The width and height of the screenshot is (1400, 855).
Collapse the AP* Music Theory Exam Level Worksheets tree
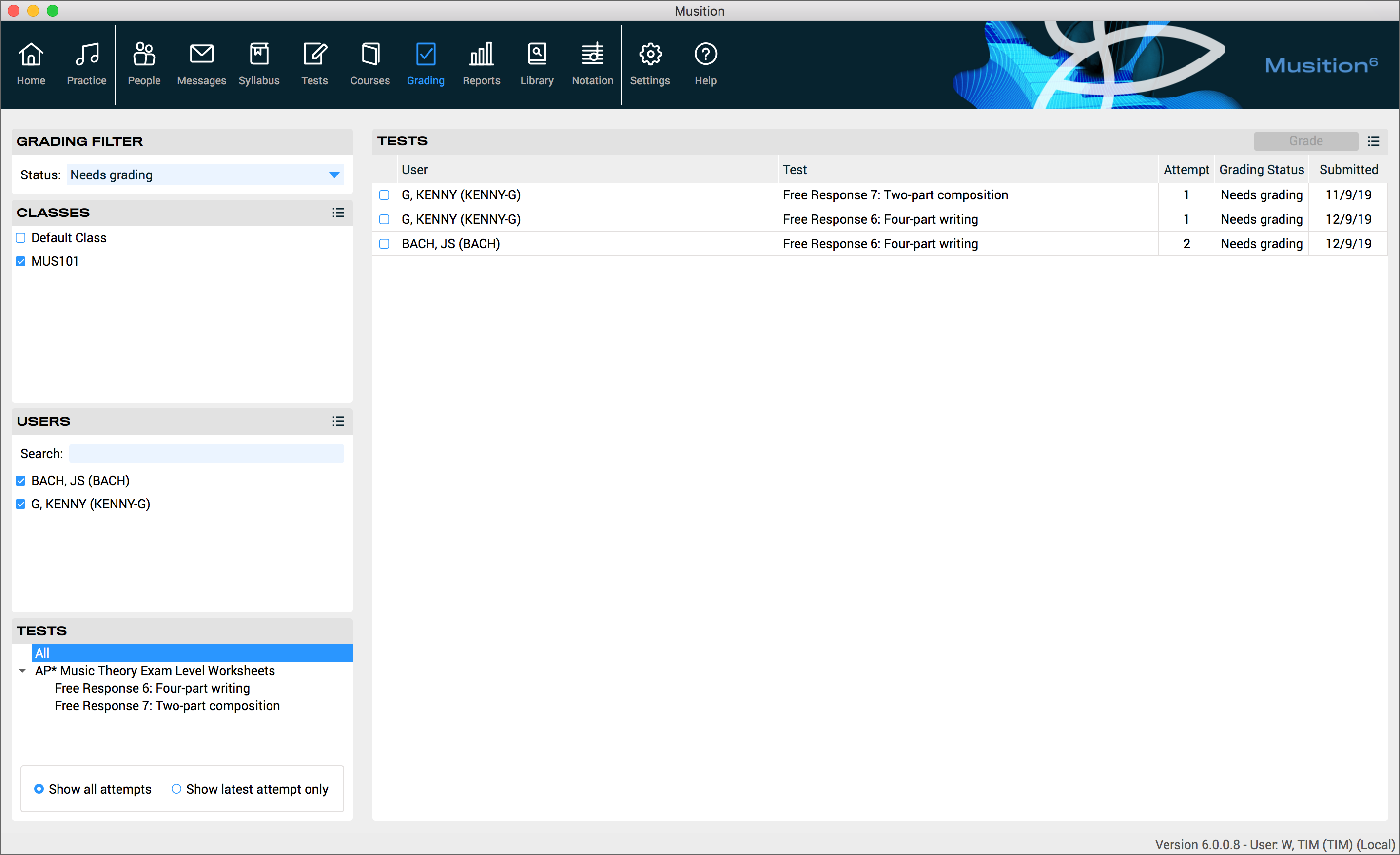[22, 670]
